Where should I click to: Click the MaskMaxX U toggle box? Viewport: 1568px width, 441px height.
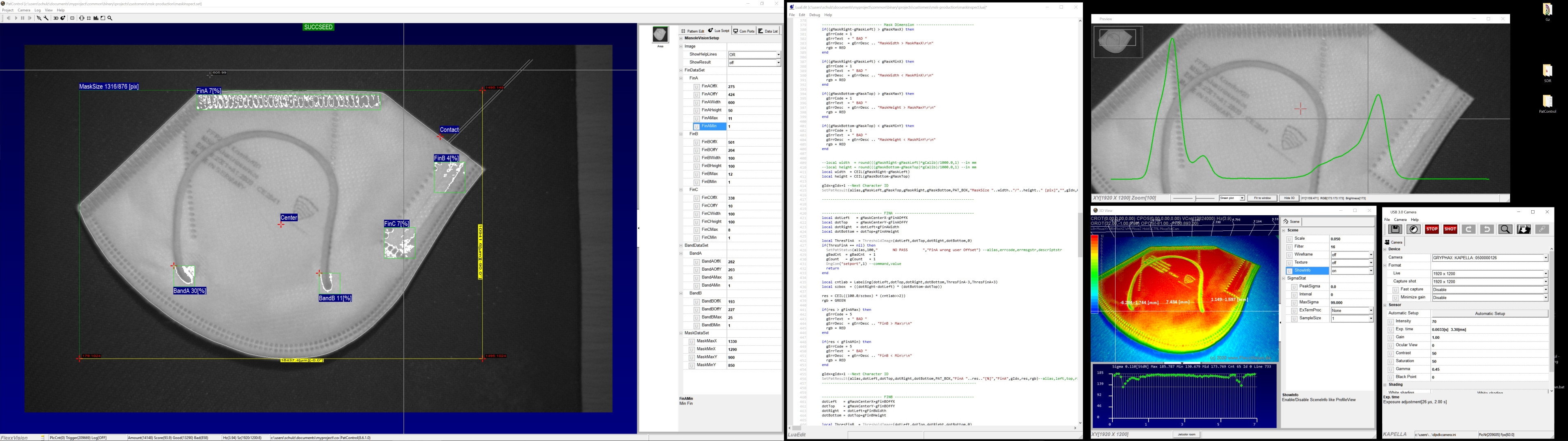point(691,342)
